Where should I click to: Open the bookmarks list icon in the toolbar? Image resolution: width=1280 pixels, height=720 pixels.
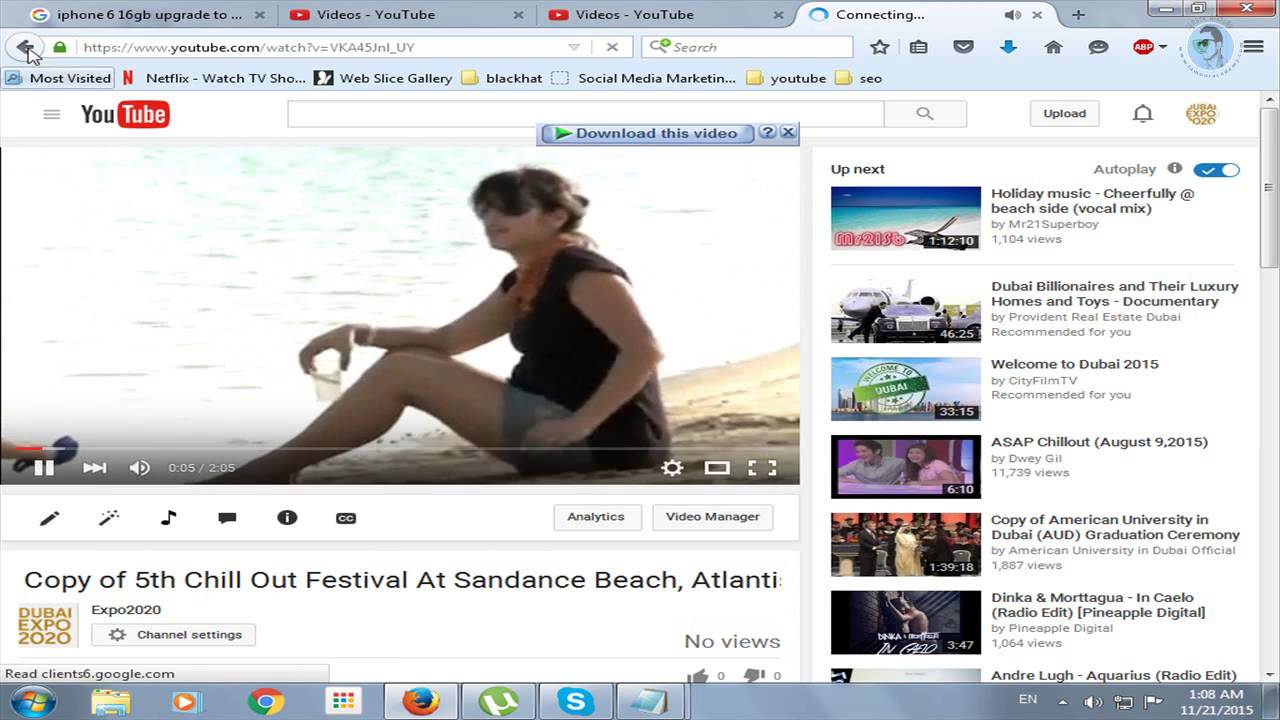click(x=918, y=47)
